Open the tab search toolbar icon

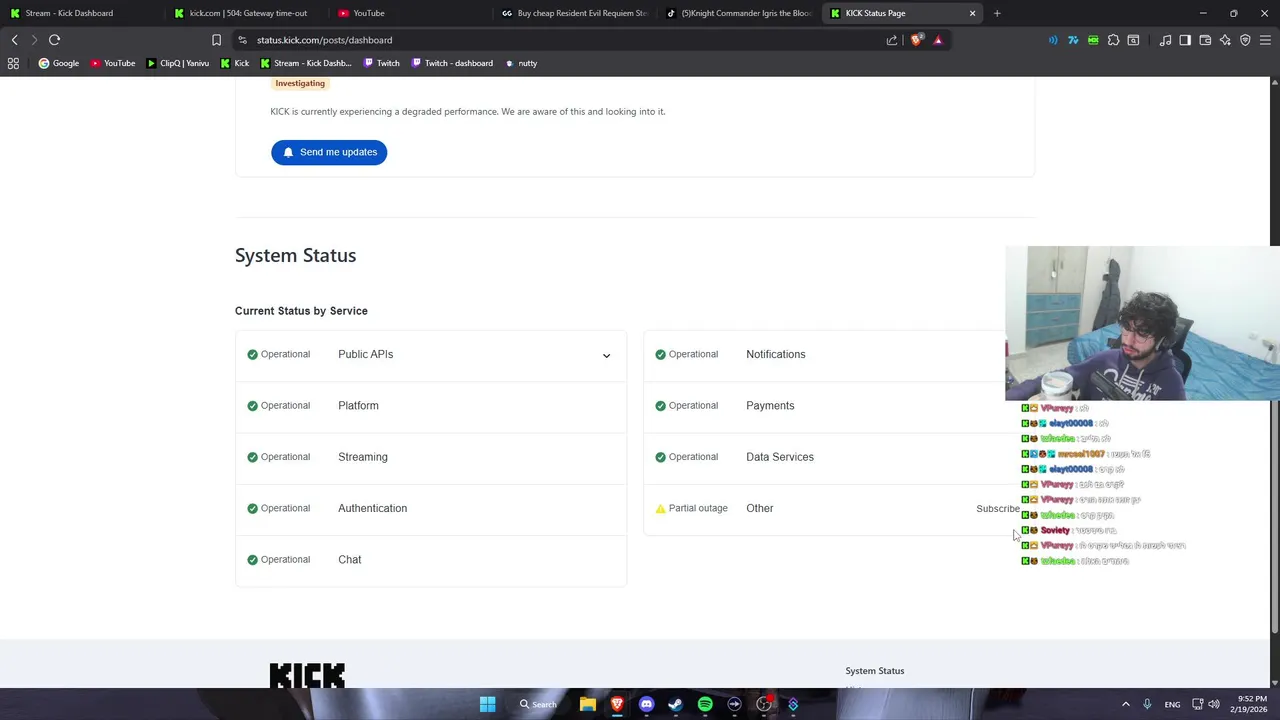pyautogui.click(x=1133, y=40)
